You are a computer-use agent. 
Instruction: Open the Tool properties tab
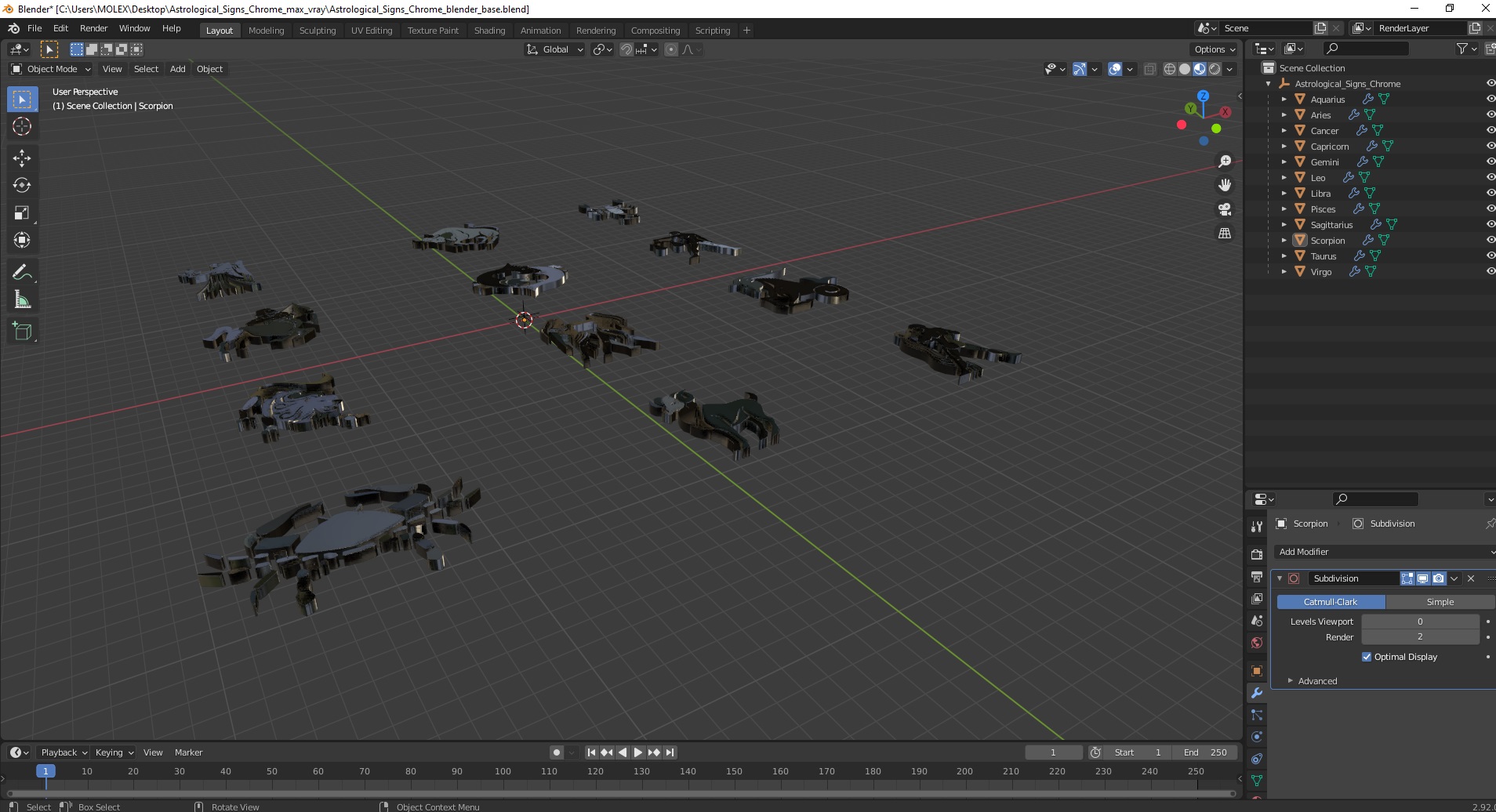(x=1257, y=527)
